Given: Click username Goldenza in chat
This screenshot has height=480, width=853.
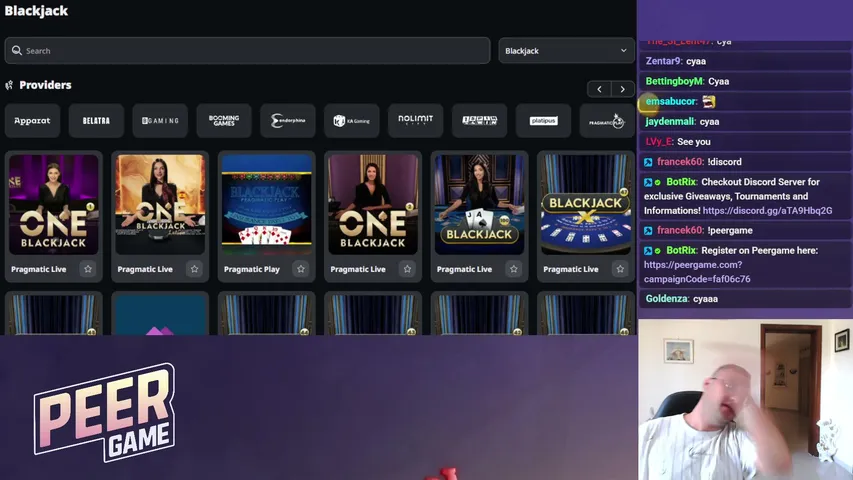Looking at the screenshot, I should click(667, 299).
